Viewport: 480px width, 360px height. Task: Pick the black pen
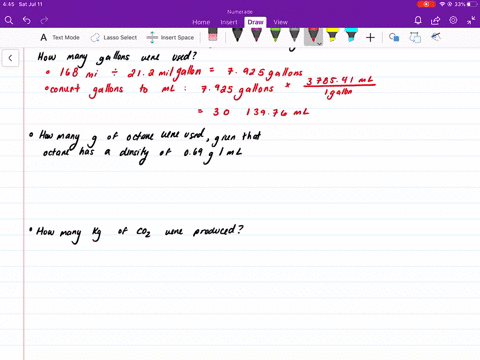click(x=237, y=35)
